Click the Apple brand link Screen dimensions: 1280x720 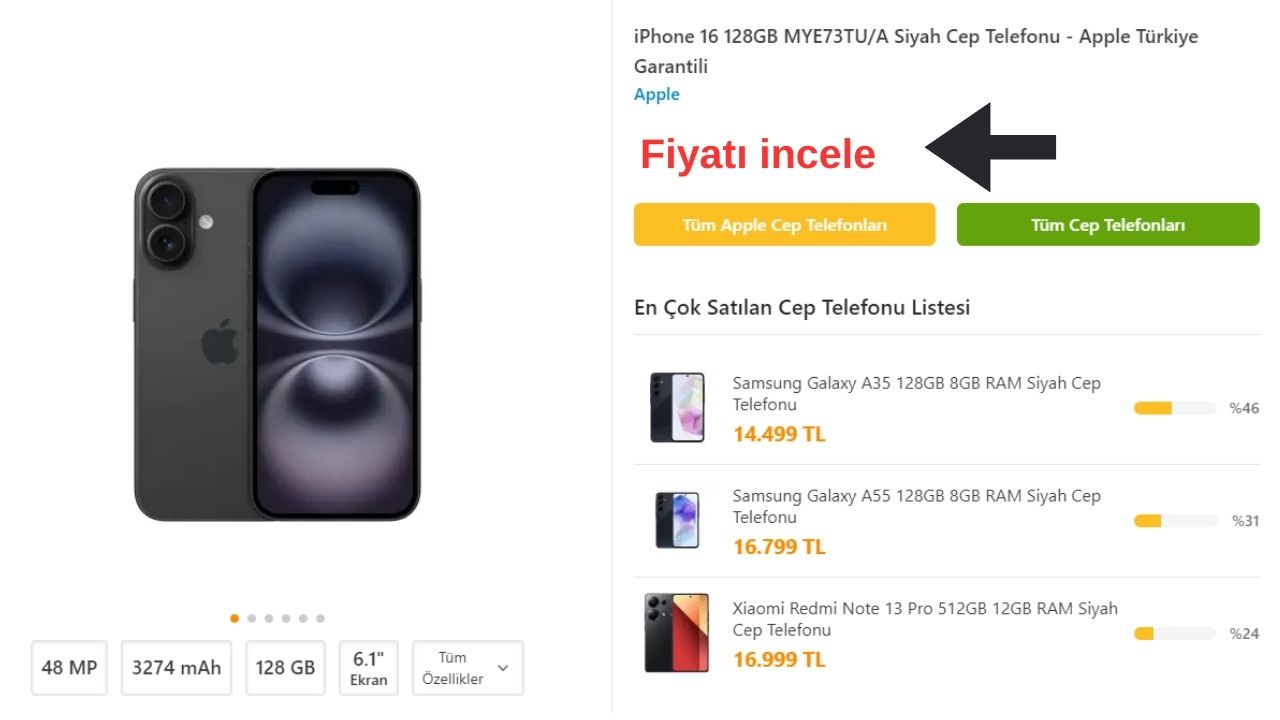click(657, 95)
